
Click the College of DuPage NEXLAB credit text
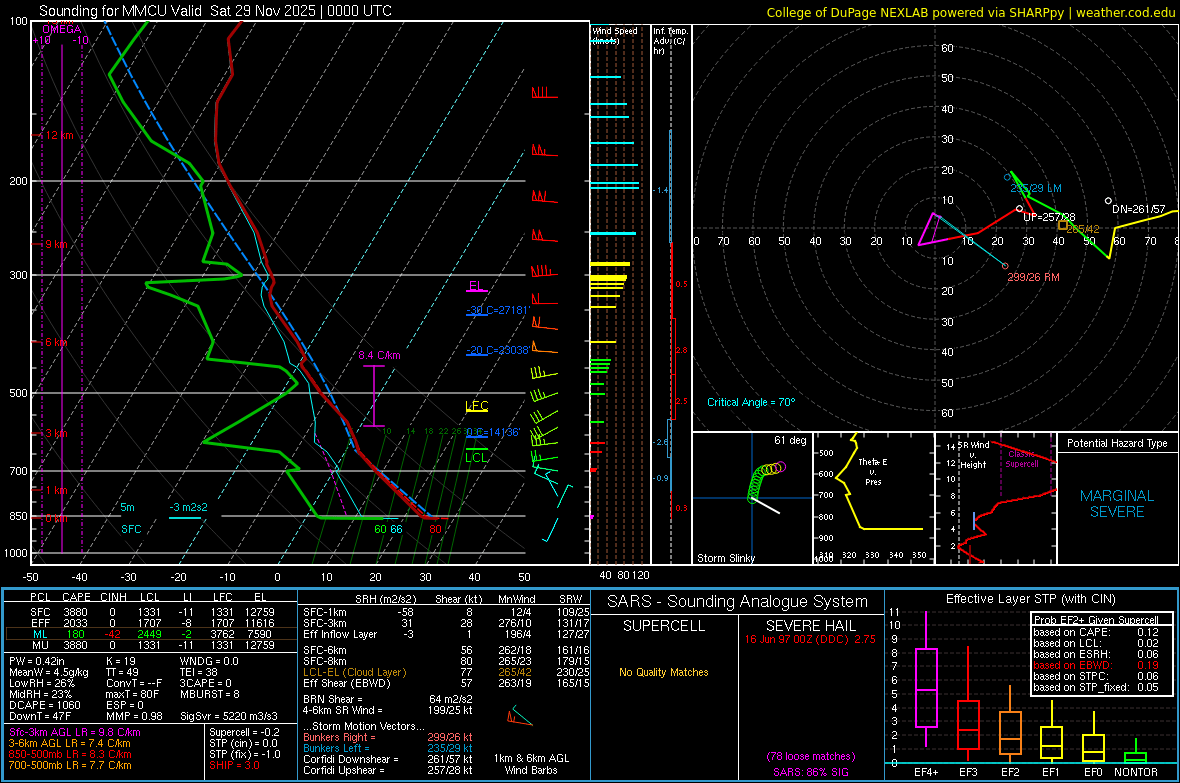pyautogui.click(x=971, y=12)
